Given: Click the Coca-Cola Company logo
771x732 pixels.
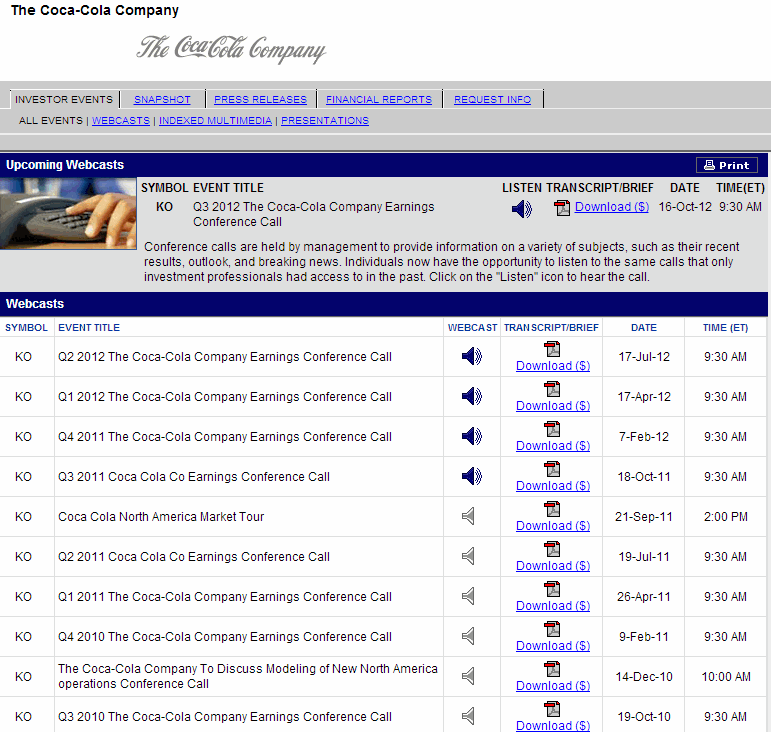Looking at the screenshot, I should [x=231, y=48].
